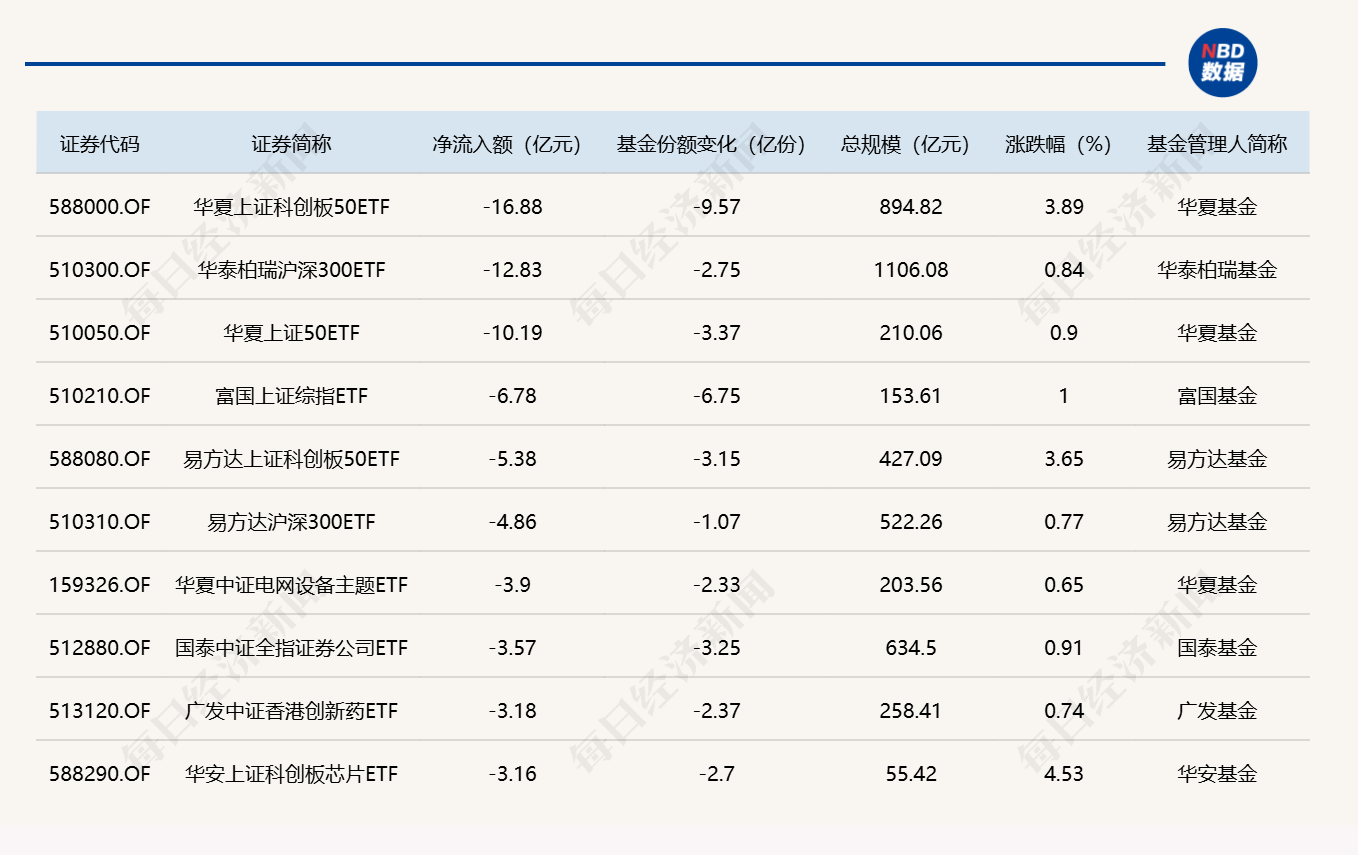This screenshot has height=855, width=1358.
Task: Select the 证券代码 column header
Action: pos(100,144)
